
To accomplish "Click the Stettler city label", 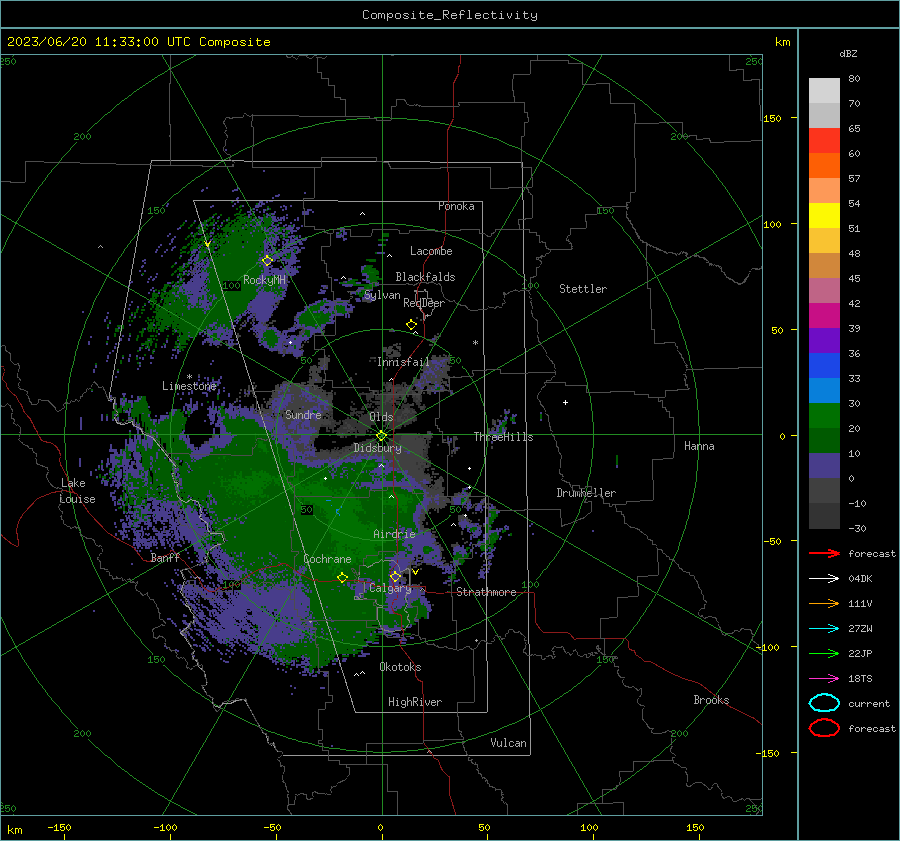I will point(583,289).
